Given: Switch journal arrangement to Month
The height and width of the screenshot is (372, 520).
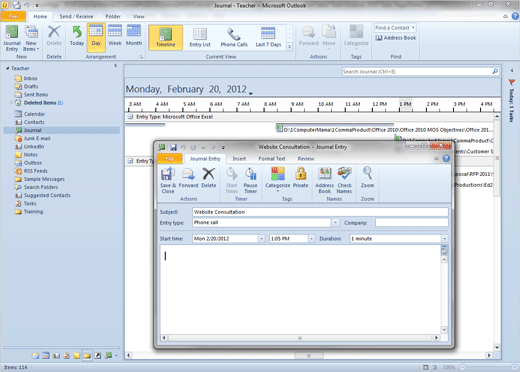Looking at the screenshot, I should click(x=134, y=36).
